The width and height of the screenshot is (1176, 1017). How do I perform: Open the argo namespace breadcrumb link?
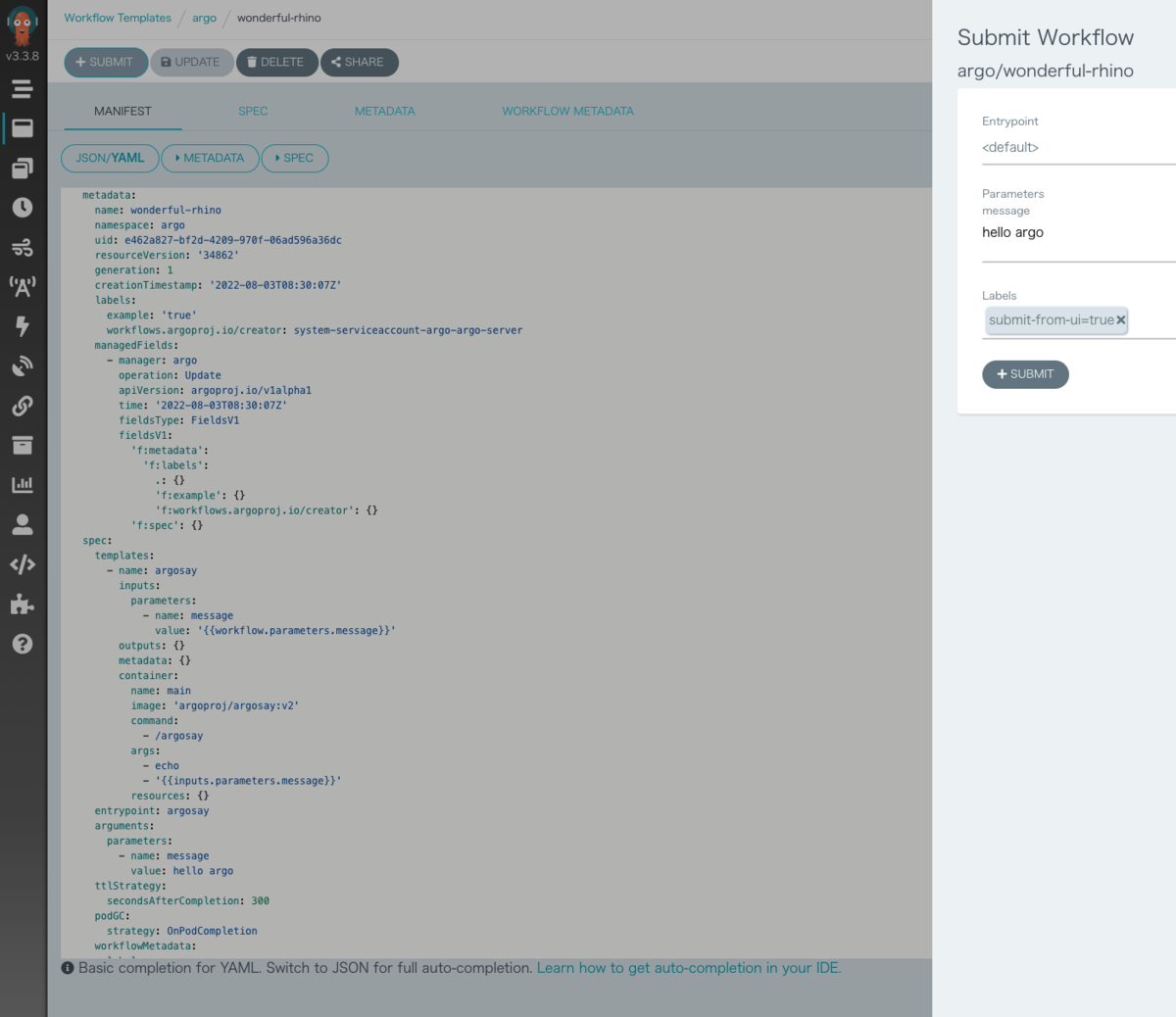point(204,18)
